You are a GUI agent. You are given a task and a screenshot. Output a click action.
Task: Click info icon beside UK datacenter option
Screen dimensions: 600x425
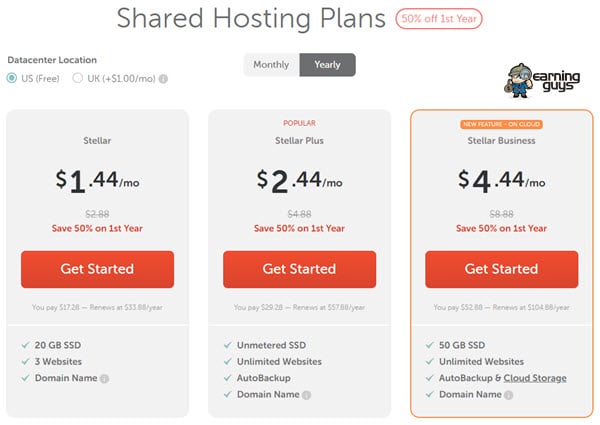[163, 79]
